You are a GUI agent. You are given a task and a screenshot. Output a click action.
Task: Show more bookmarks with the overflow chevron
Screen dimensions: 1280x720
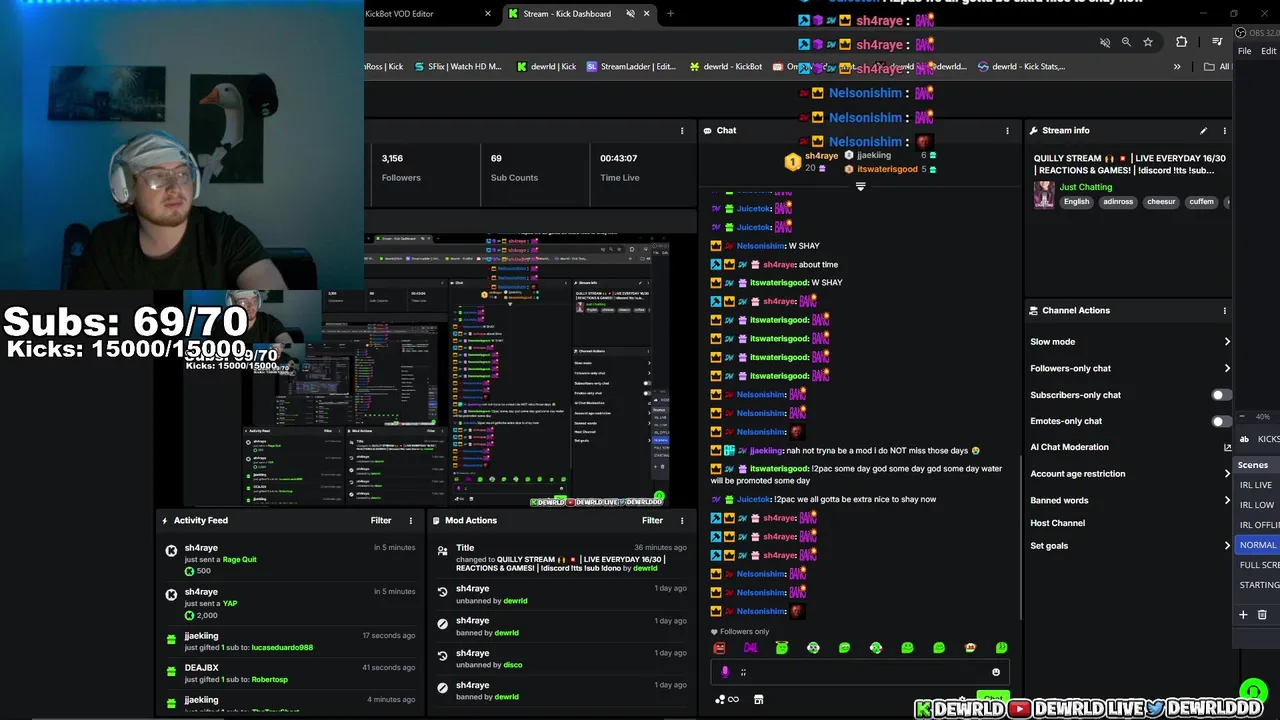[1177, 67]
